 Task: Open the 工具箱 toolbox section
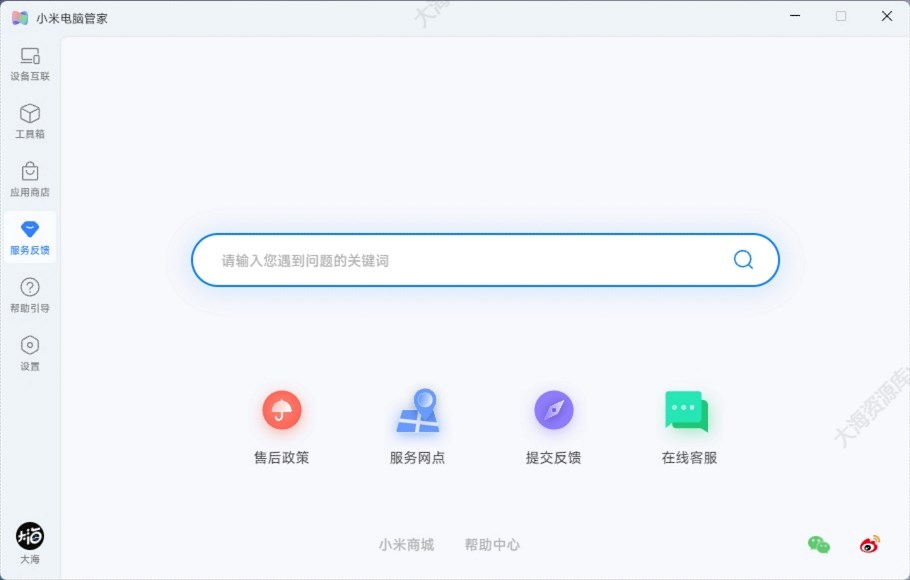(30, 122)
